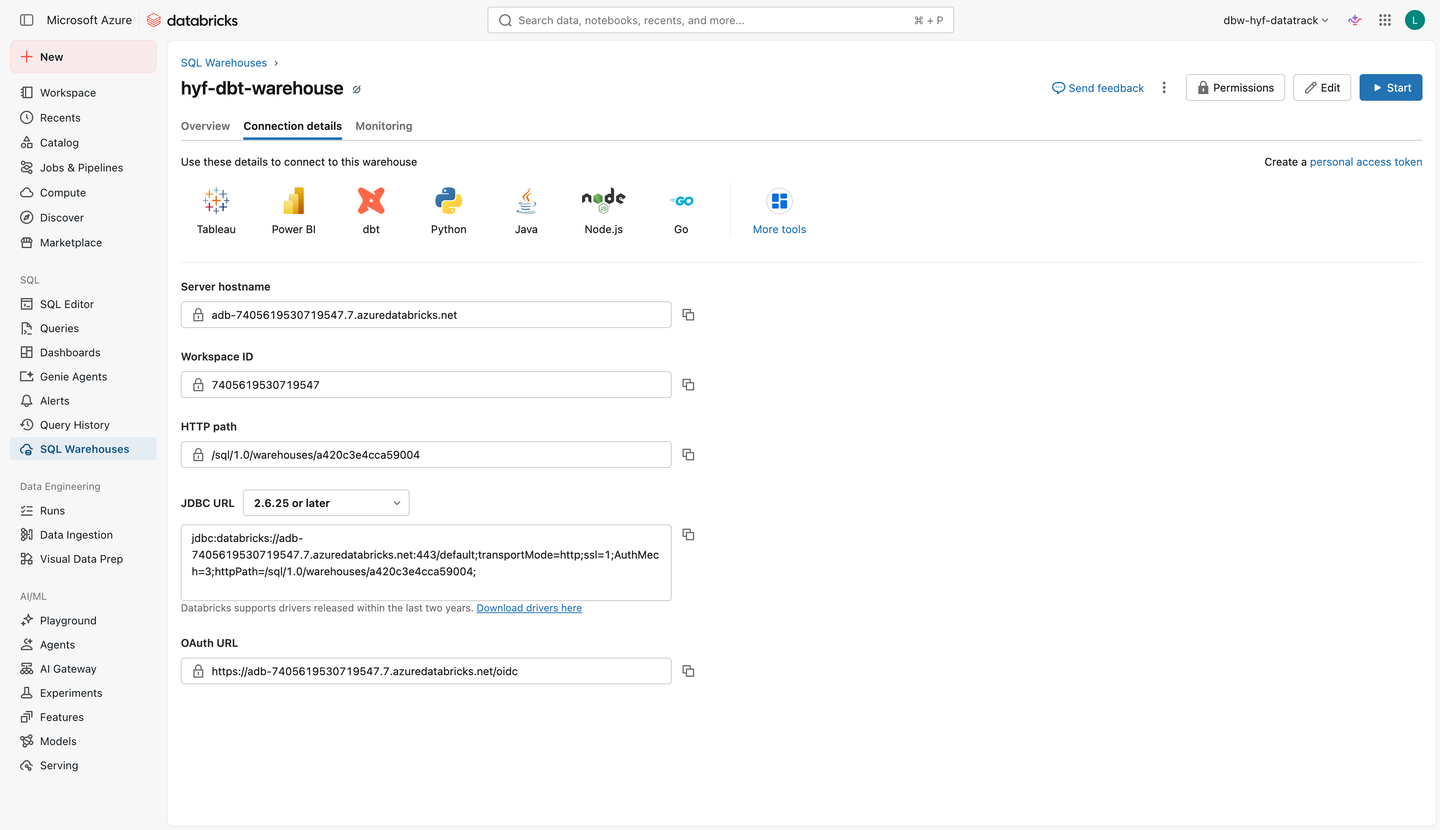Click the New button
1440x830 pixels.
coord(83,57)
